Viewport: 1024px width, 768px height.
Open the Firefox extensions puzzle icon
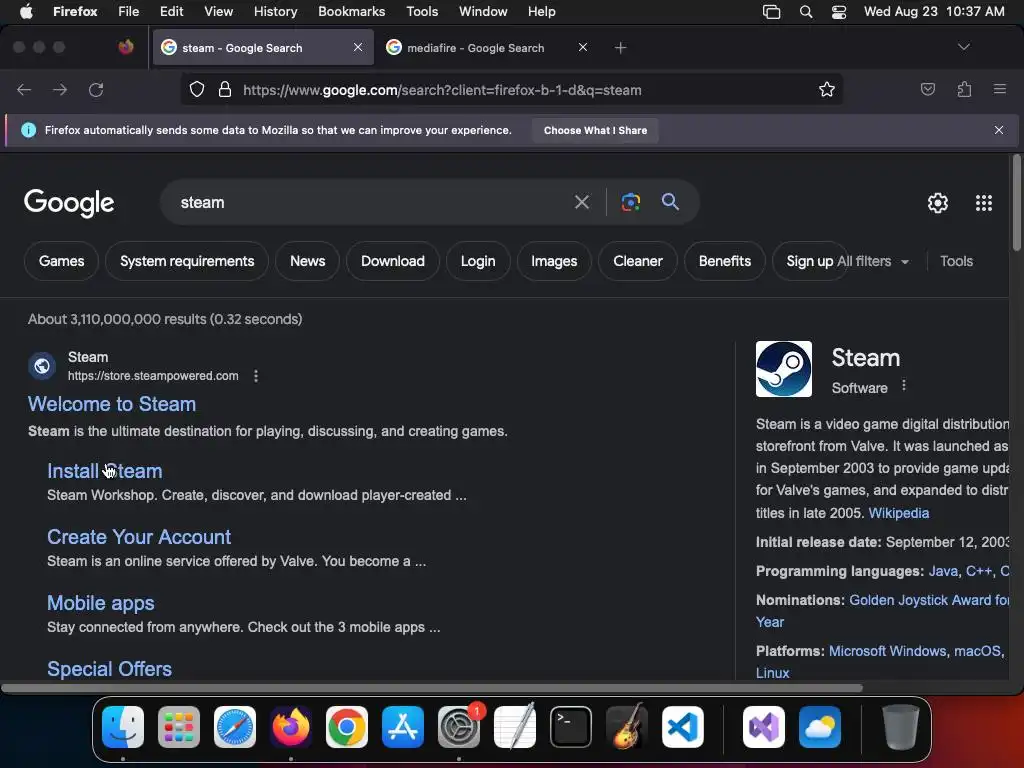point(964,89)
